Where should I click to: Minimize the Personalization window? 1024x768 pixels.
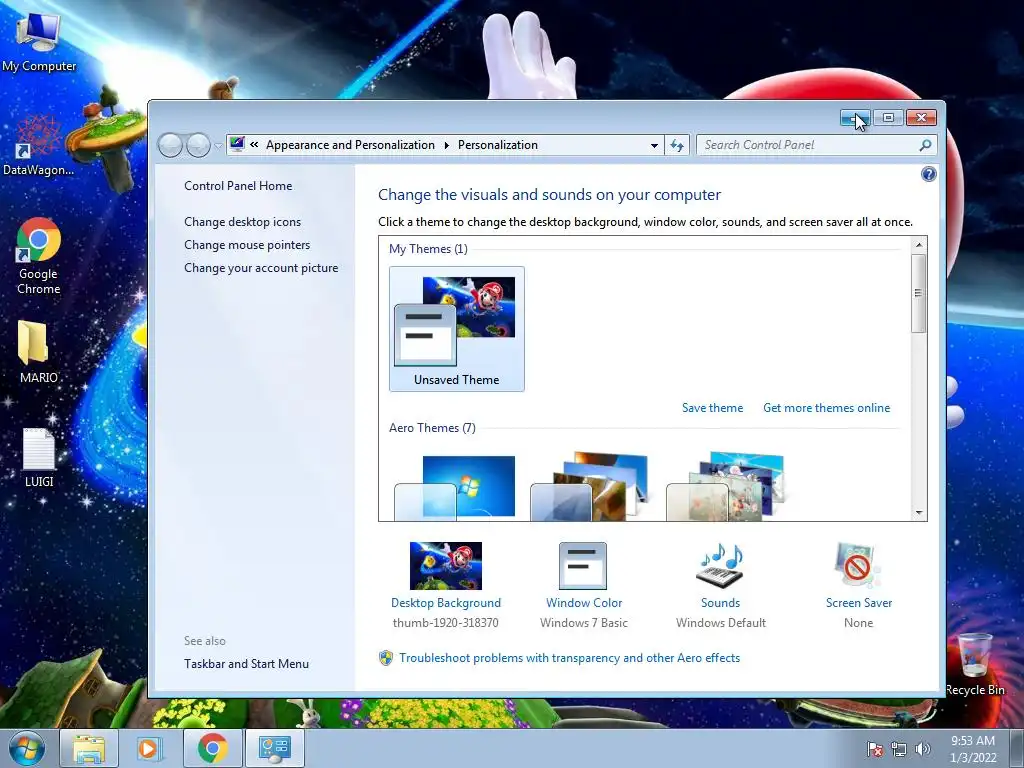pos(855,118)
